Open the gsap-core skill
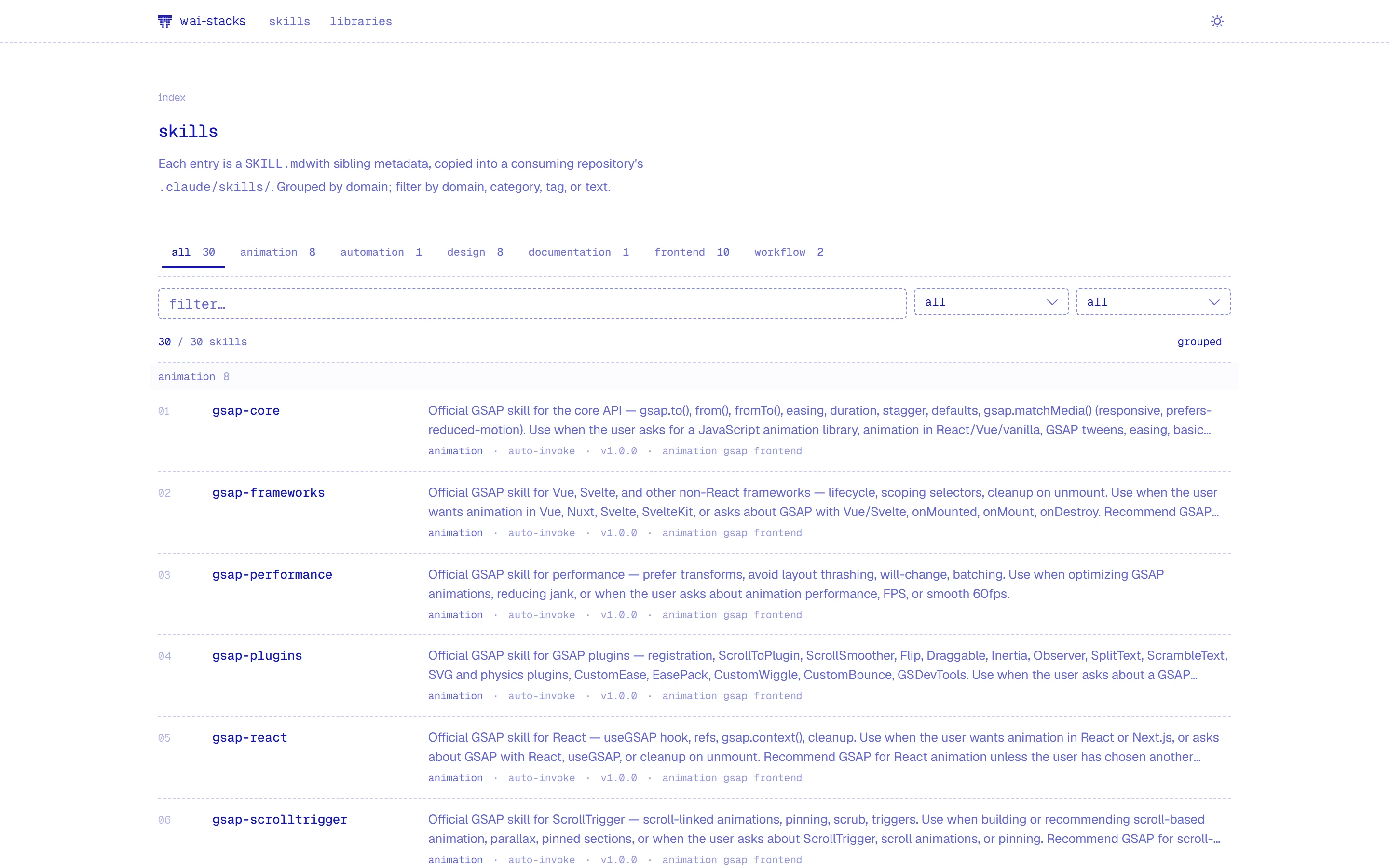Image resolution: width=1389 pixels, height=868 pixels. tap(245, 411)
